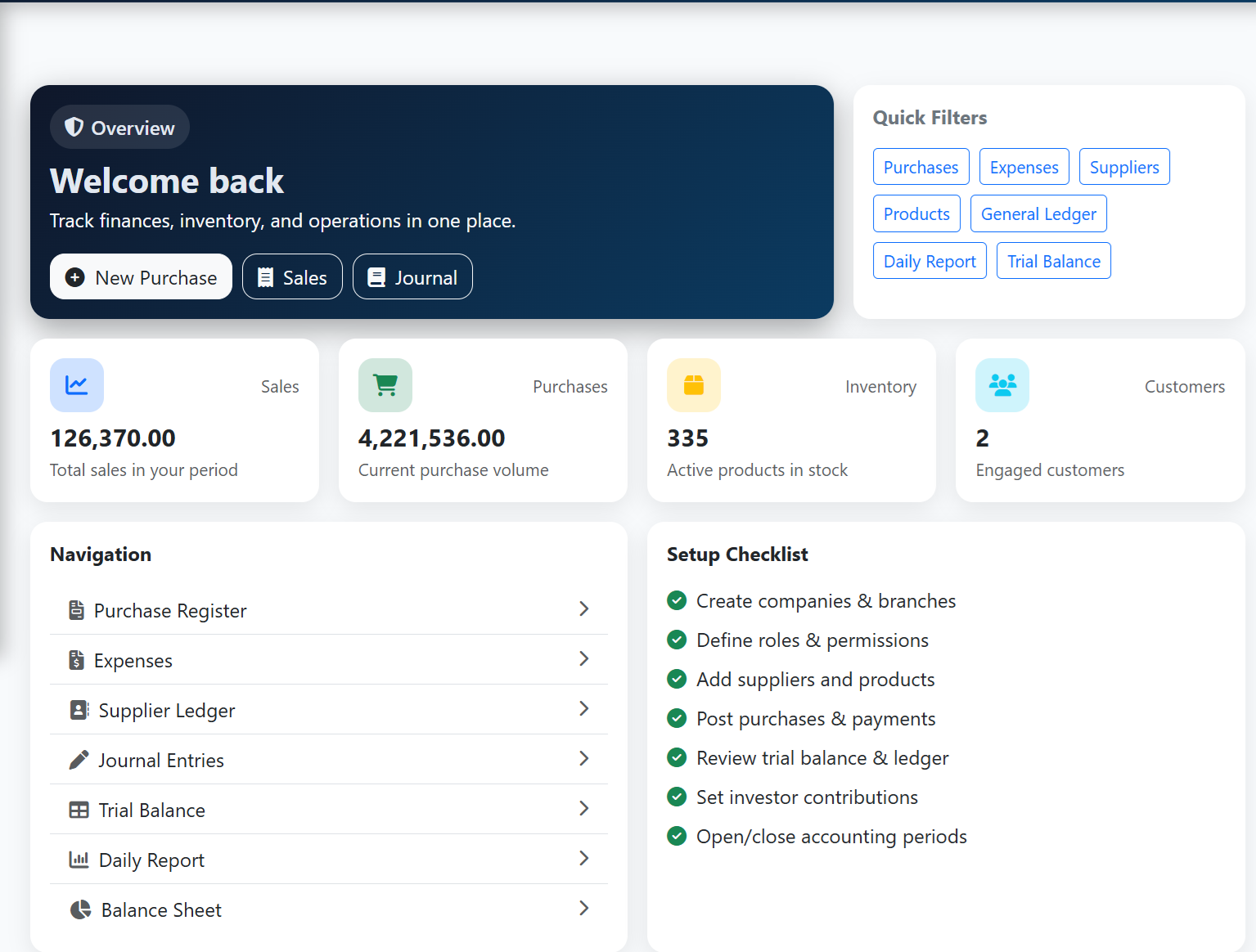The width and height of the screenshot is (1256, 952).
Task: Open the Journal button in the banner
Action: (x=412, y=276)
